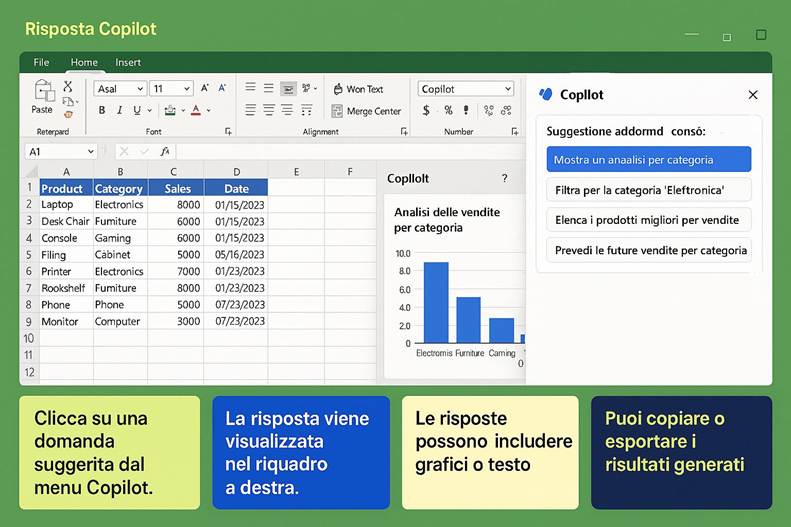Decrease font size with smaller A icon
Screen dimensions: 791x527
[222, 88]
